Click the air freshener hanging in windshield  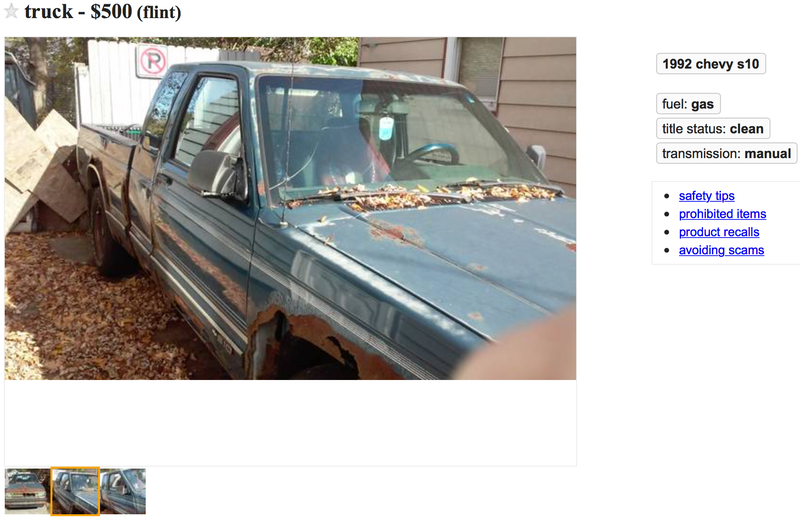tap(386, 128)
